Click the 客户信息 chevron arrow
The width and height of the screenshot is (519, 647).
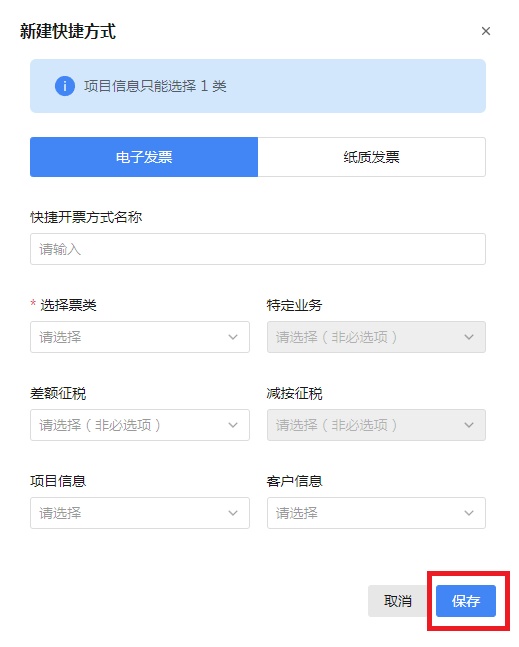[469, 513]
